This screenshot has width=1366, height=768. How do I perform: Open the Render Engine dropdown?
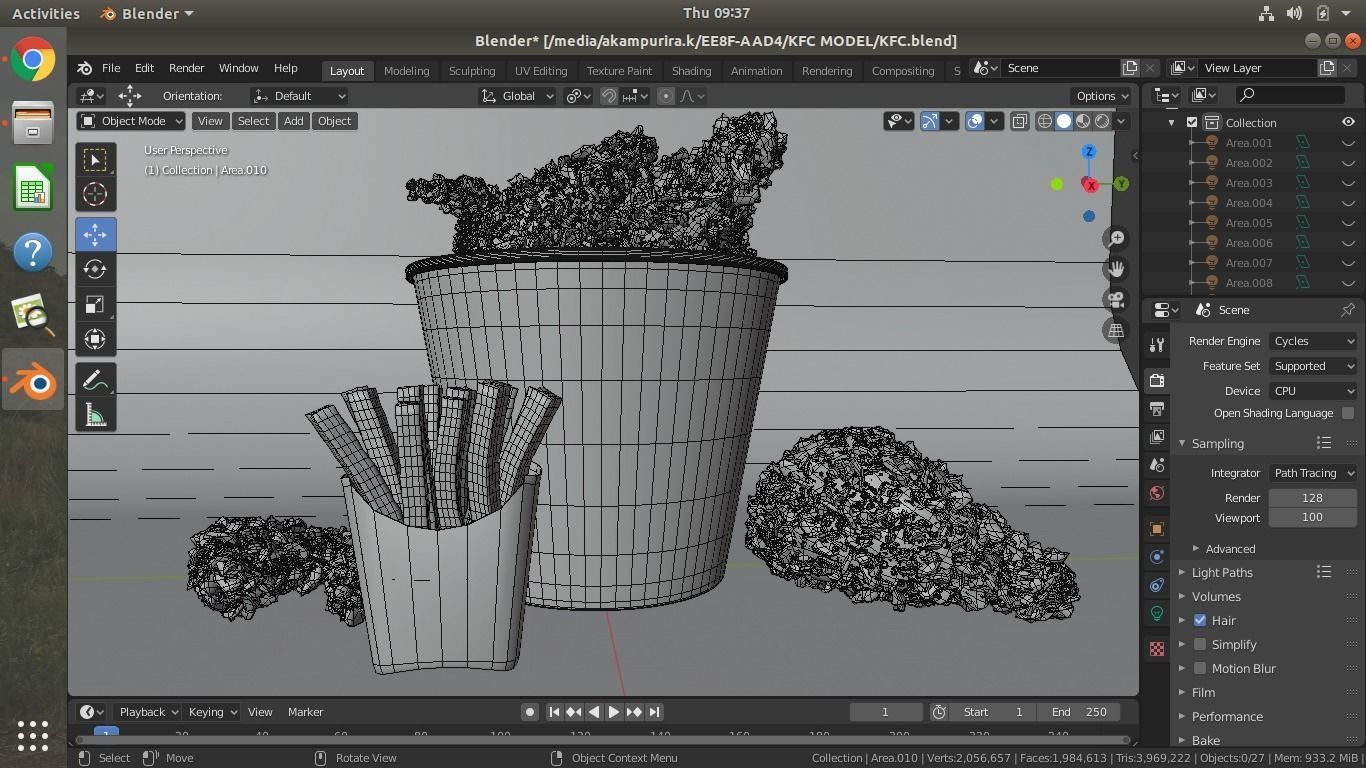[1313, 341]
